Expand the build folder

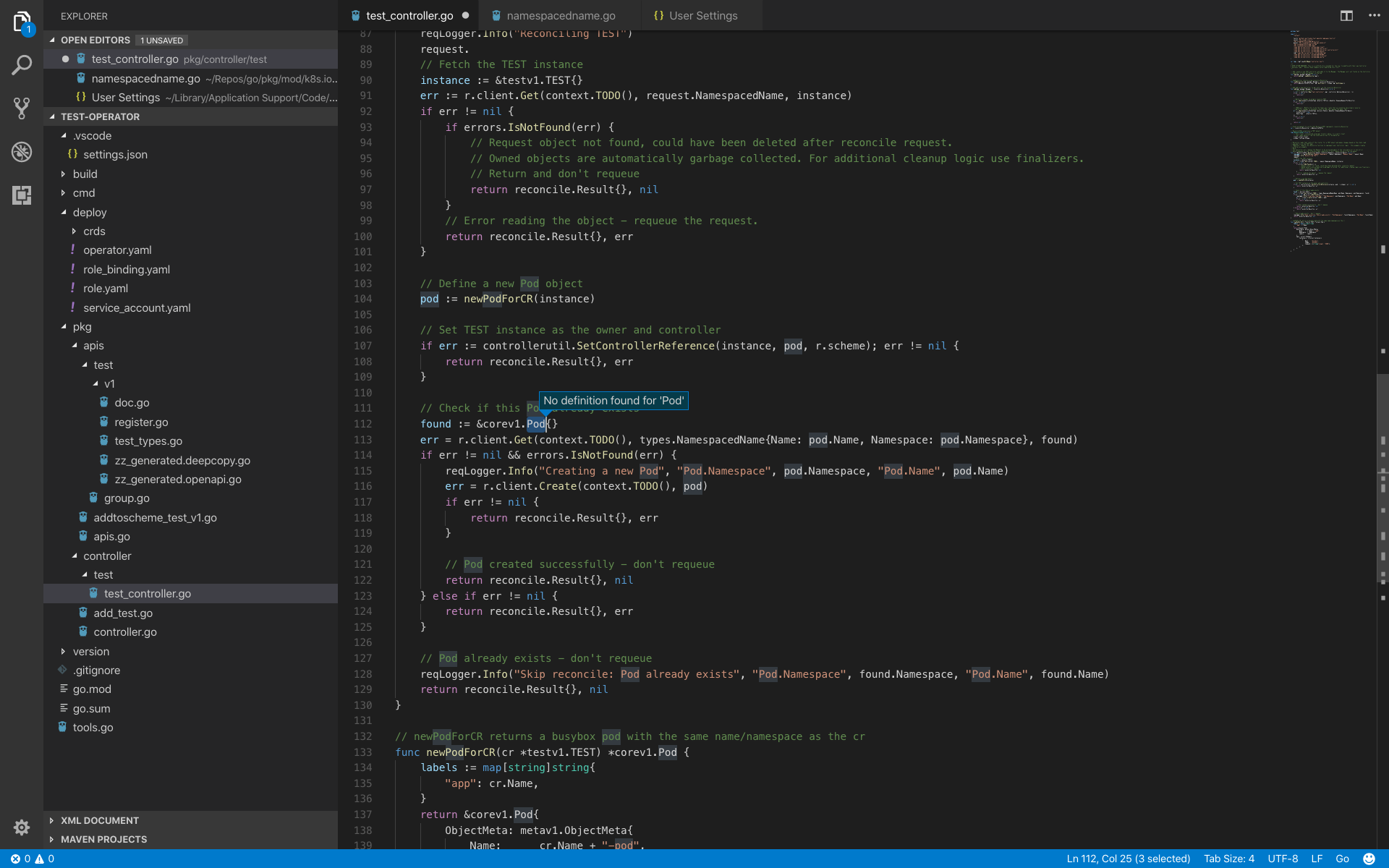pos(85,174)
